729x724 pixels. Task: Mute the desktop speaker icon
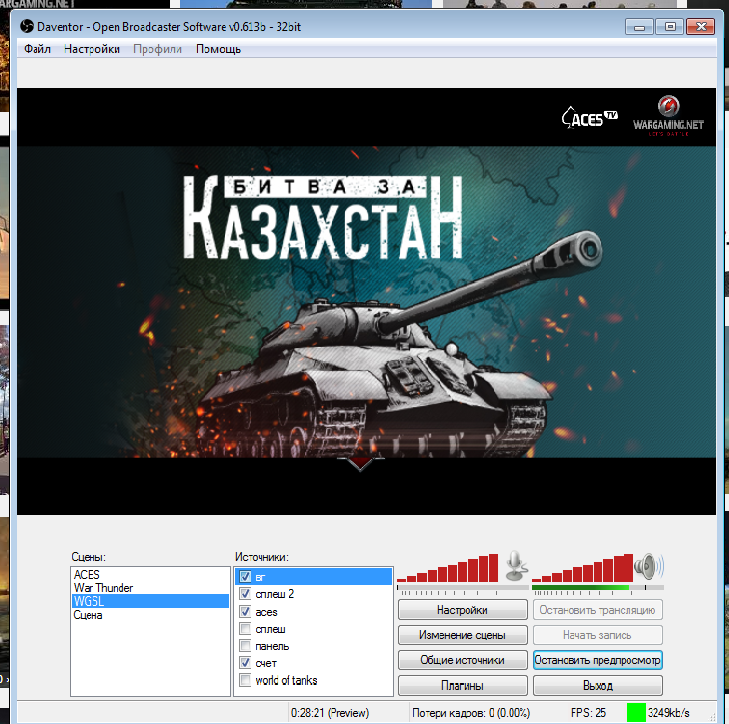[649, 566]
